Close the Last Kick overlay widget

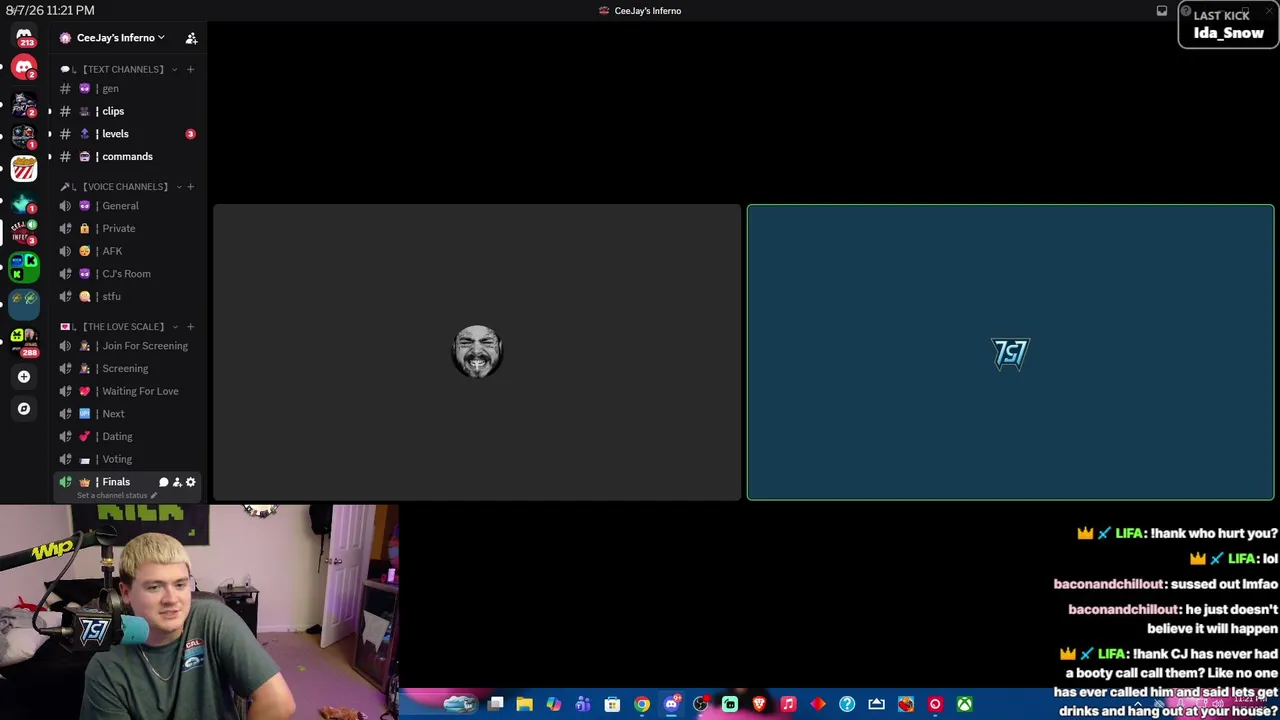[x=1270, y=11]
